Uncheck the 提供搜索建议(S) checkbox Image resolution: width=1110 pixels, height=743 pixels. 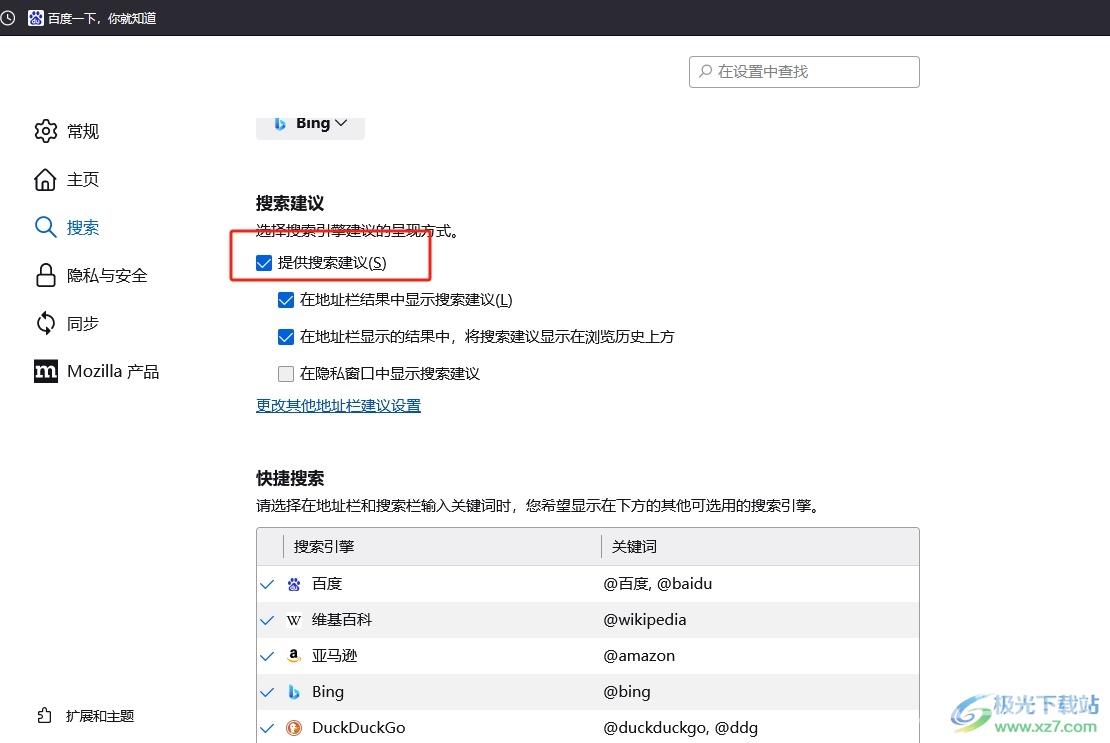(x=264, y=263)
